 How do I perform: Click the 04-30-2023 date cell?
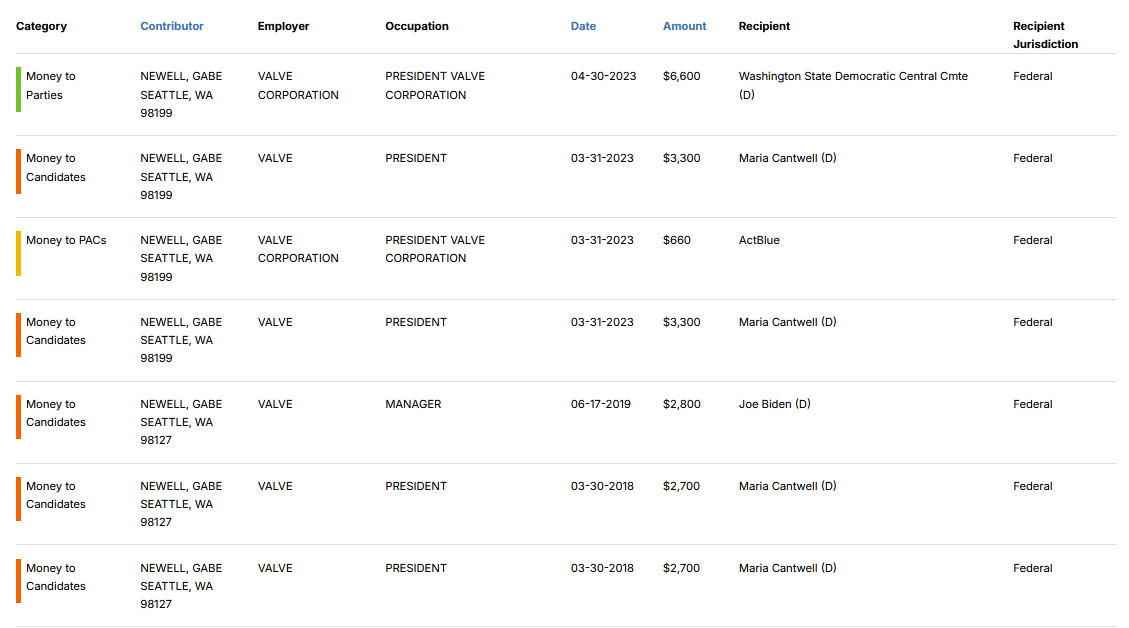point(603,76)
